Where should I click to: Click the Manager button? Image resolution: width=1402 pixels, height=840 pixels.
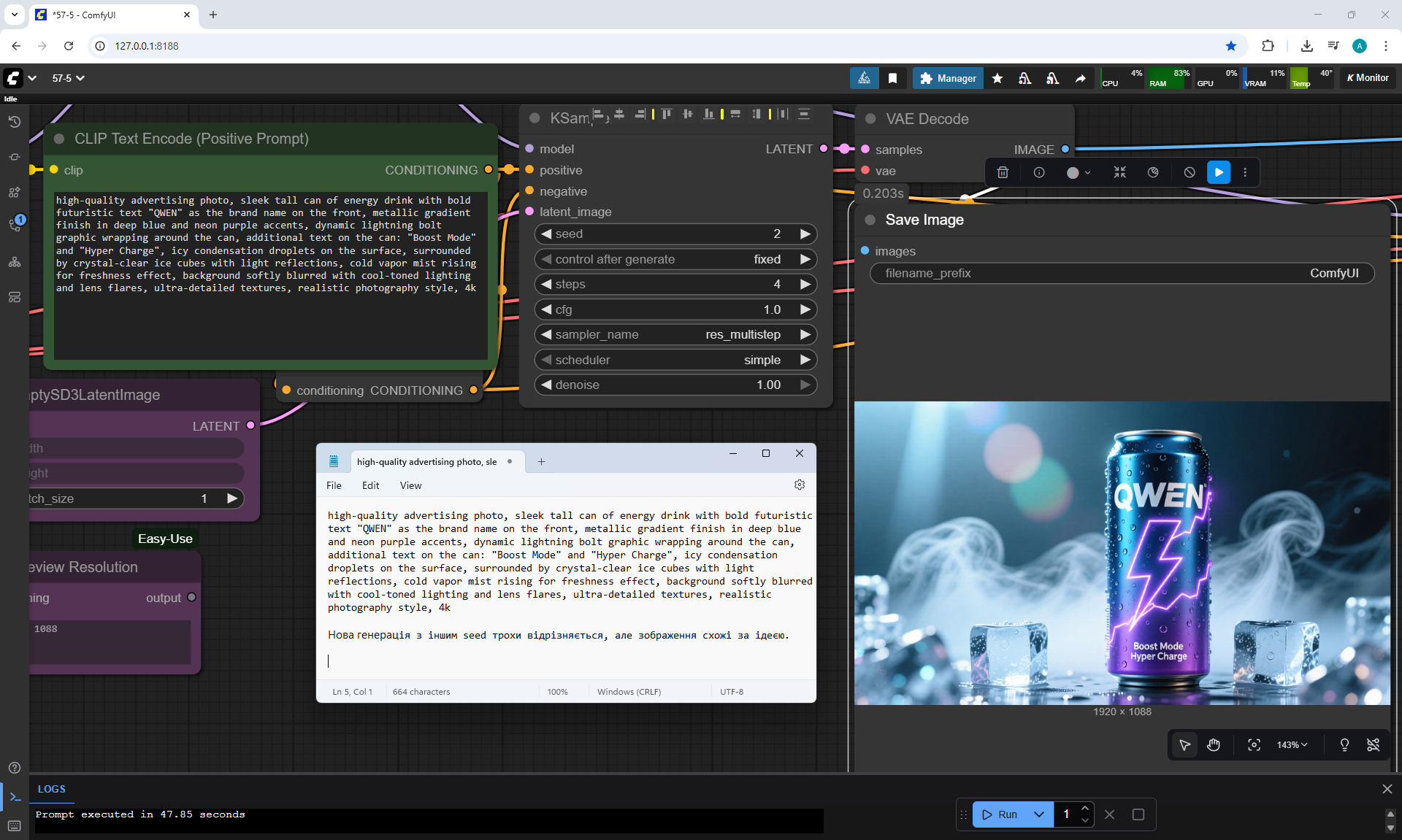[947, 78]
